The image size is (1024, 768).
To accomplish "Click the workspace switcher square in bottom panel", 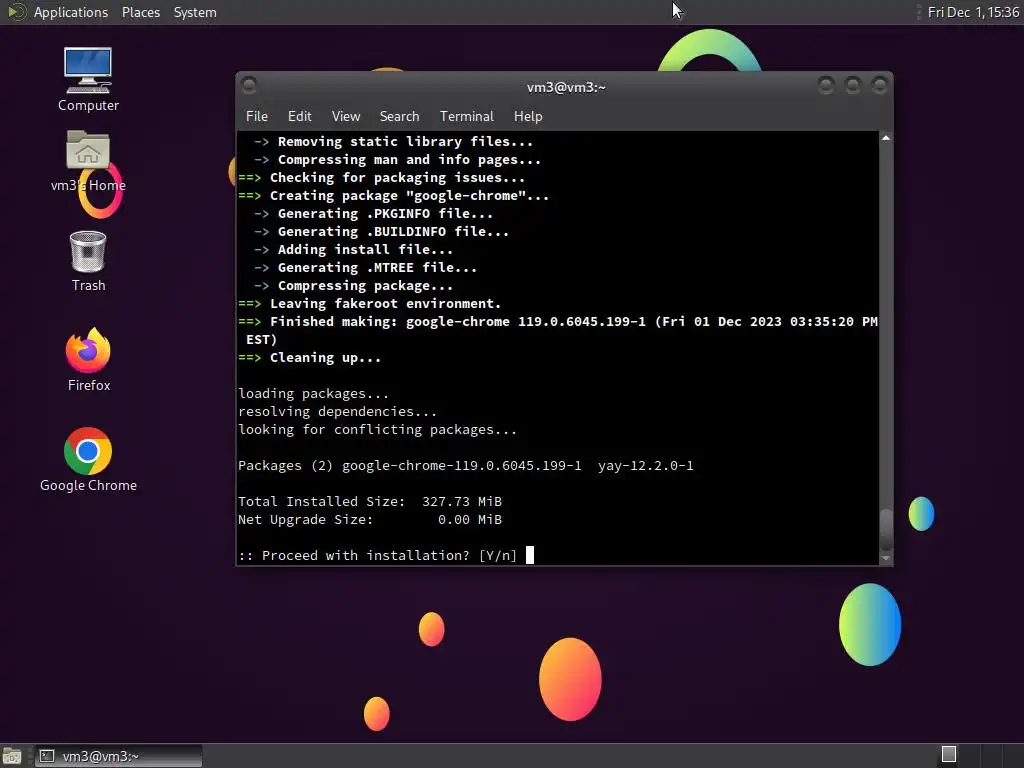I will (949, 754).
